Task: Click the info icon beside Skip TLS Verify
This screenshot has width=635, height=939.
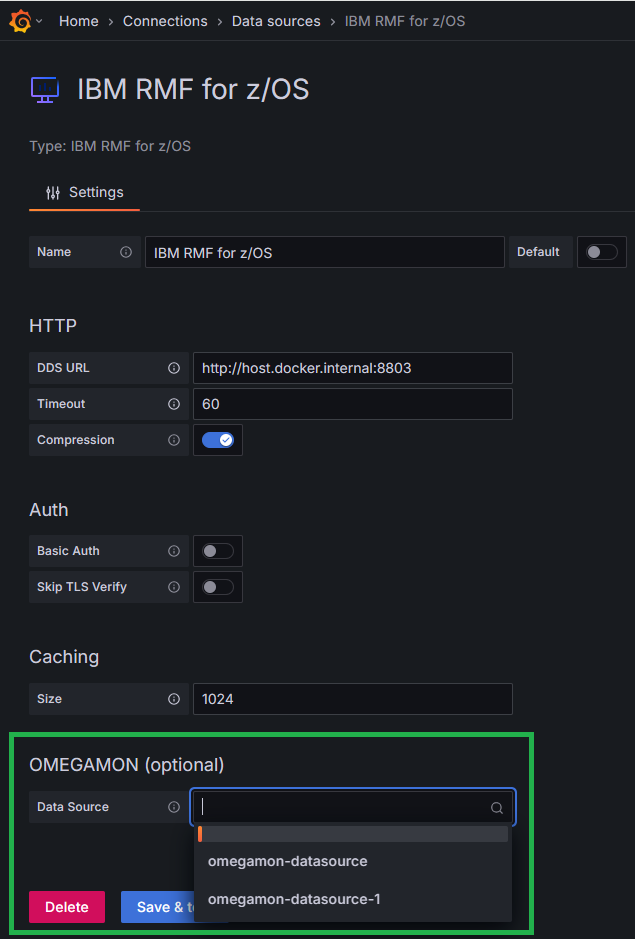Action: point(174,587)
